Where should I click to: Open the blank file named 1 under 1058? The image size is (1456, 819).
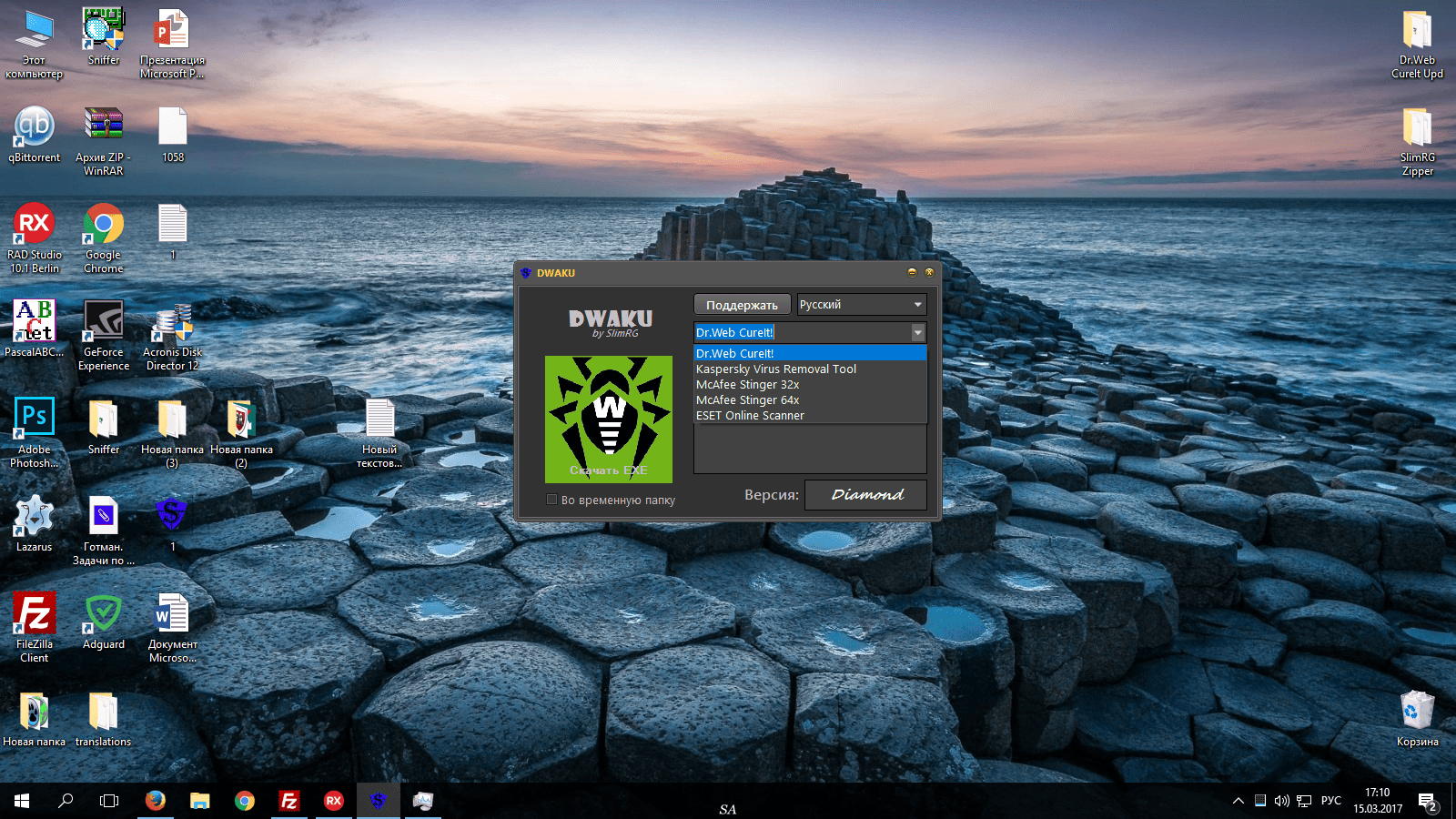pyautogui.click(x=172, y=231)
